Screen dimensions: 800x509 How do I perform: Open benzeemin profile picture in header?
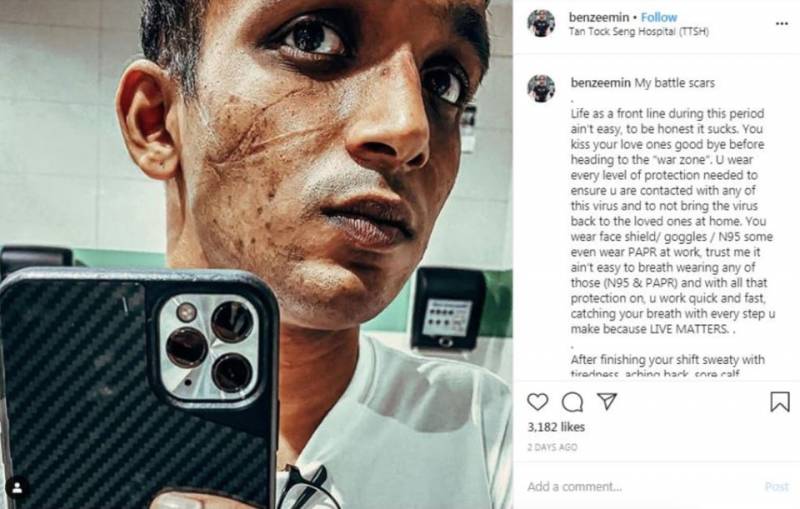[x=541, y=23]
